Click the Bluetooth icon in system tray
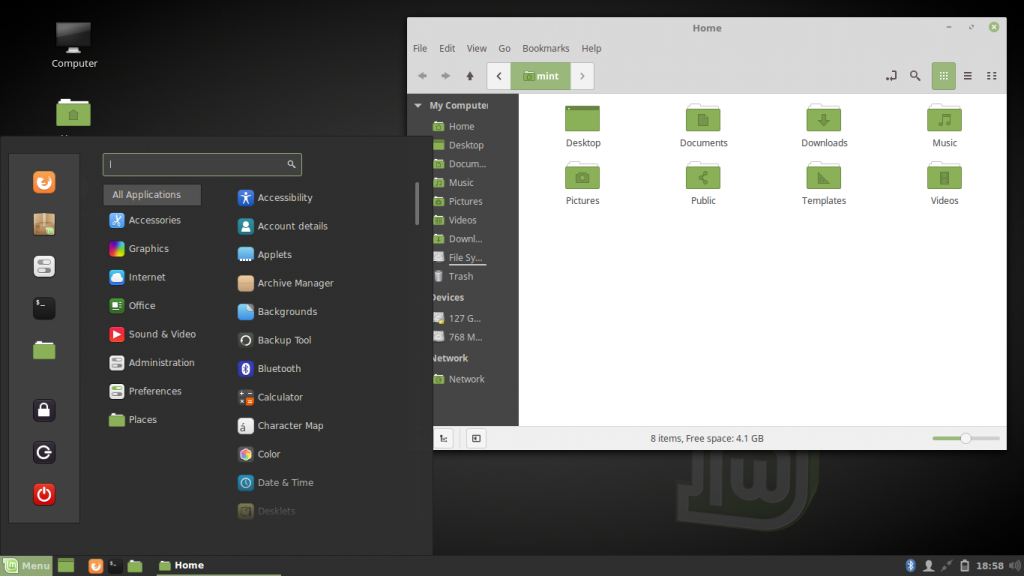The height and width of the screenshot is (576, 1024). pos(910,565)
